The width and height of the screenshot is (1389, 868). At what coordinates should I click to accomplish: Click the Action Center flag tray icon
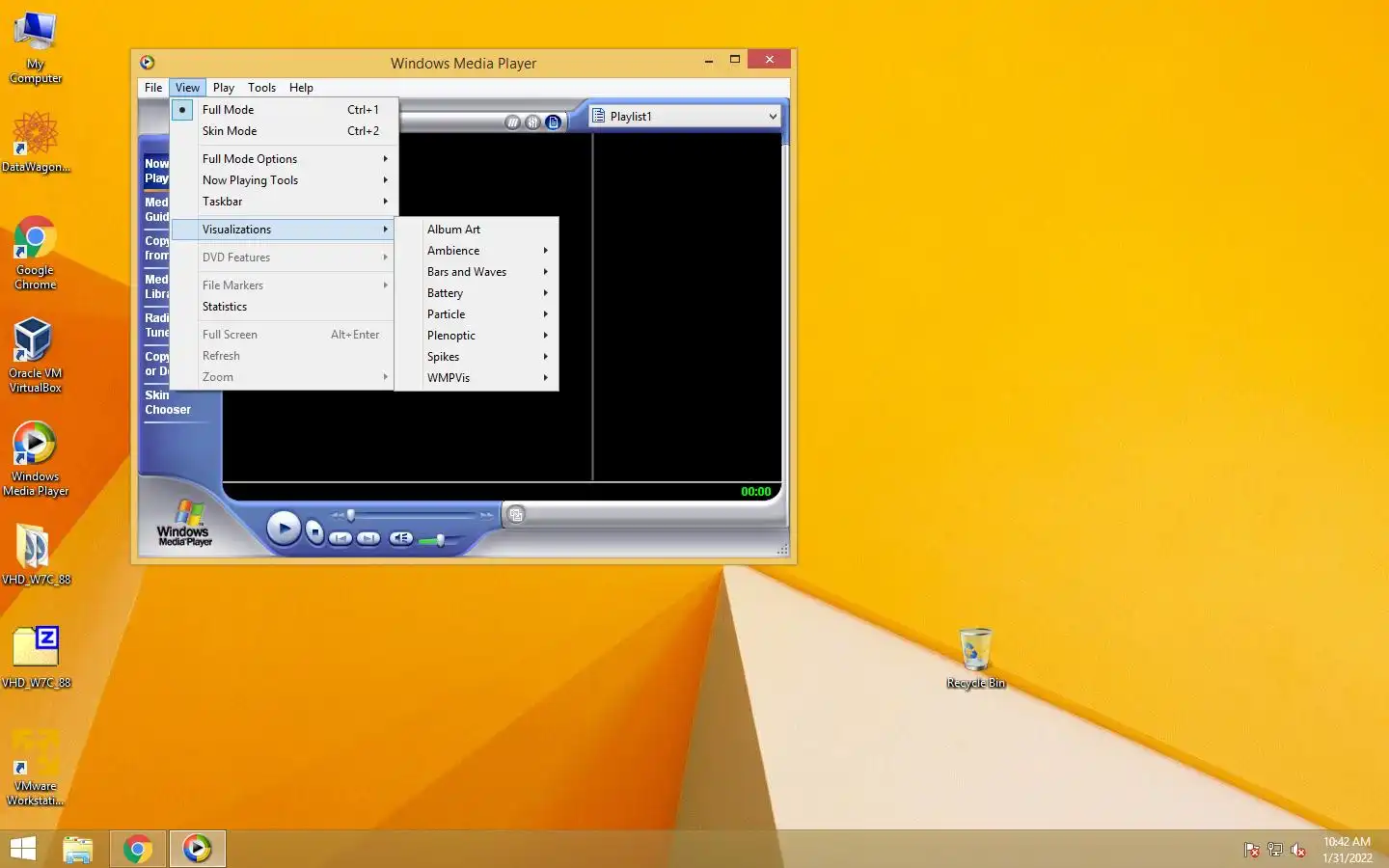pyautogui.click(x=1252, y=850)
